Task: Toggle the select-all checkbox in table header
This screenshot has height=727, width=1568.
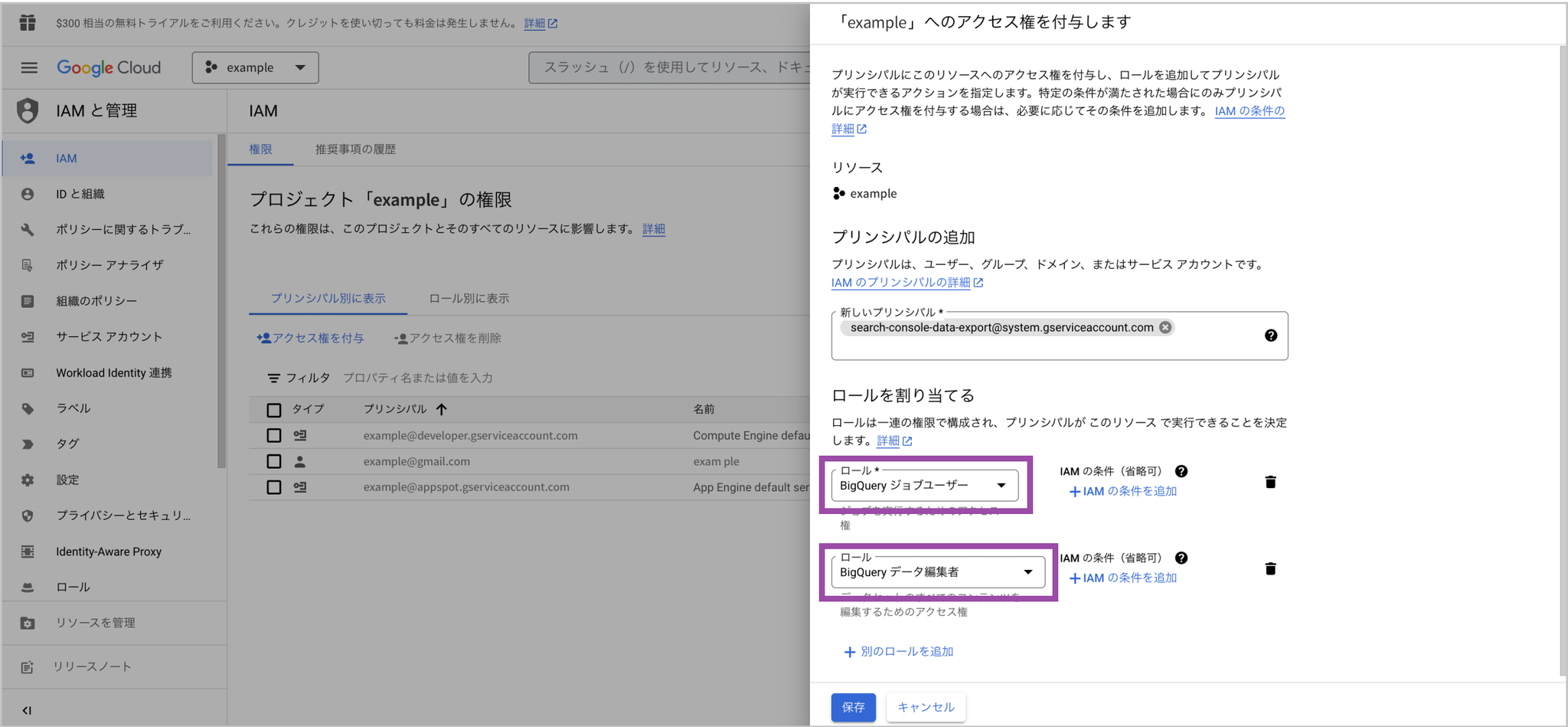Action: 274,410
